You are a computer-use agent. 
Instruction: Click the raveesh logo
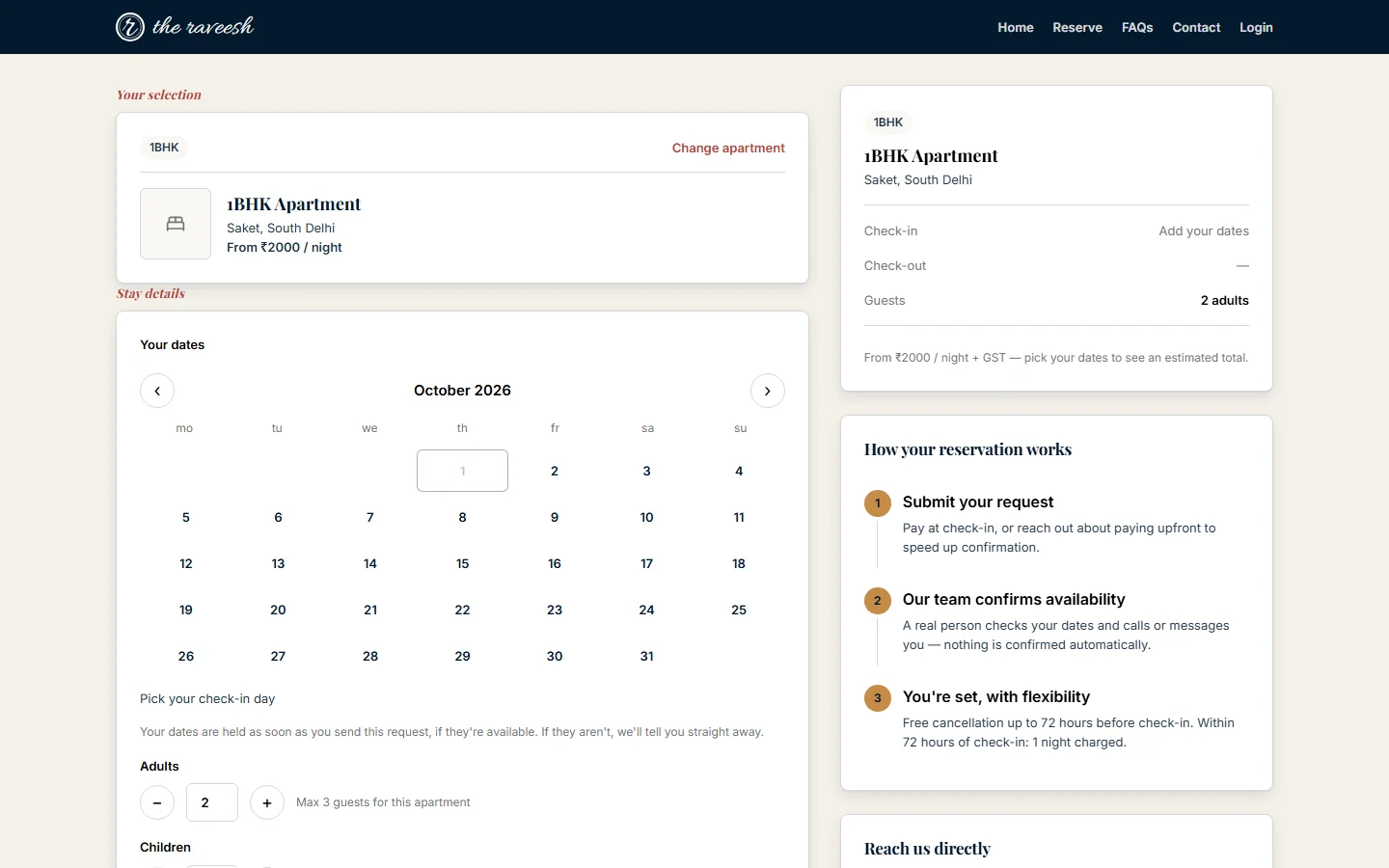184,27
